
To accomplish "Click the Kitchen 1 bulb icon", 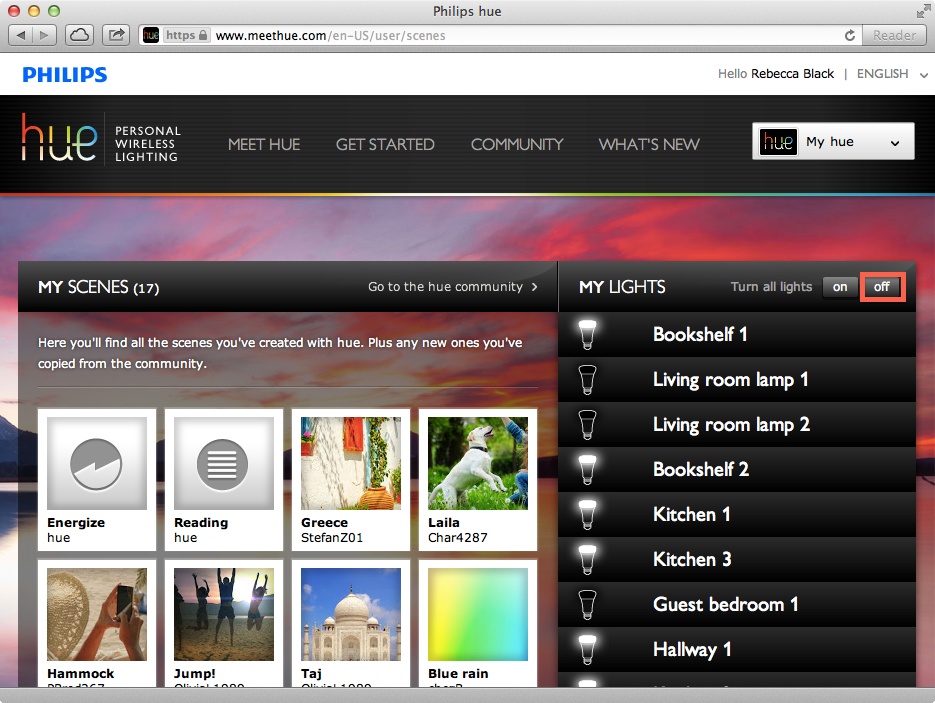I will [587, 515].
